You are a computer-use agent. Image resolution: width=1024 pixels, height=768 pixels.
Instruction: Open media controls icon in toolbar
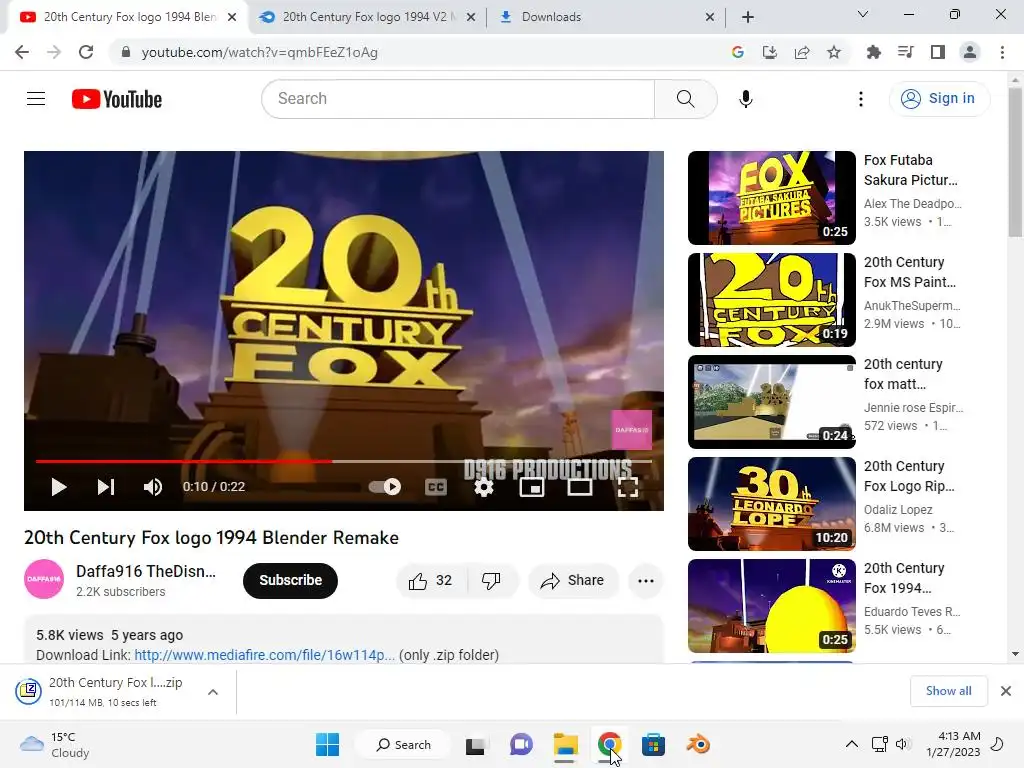pos(905,52)
